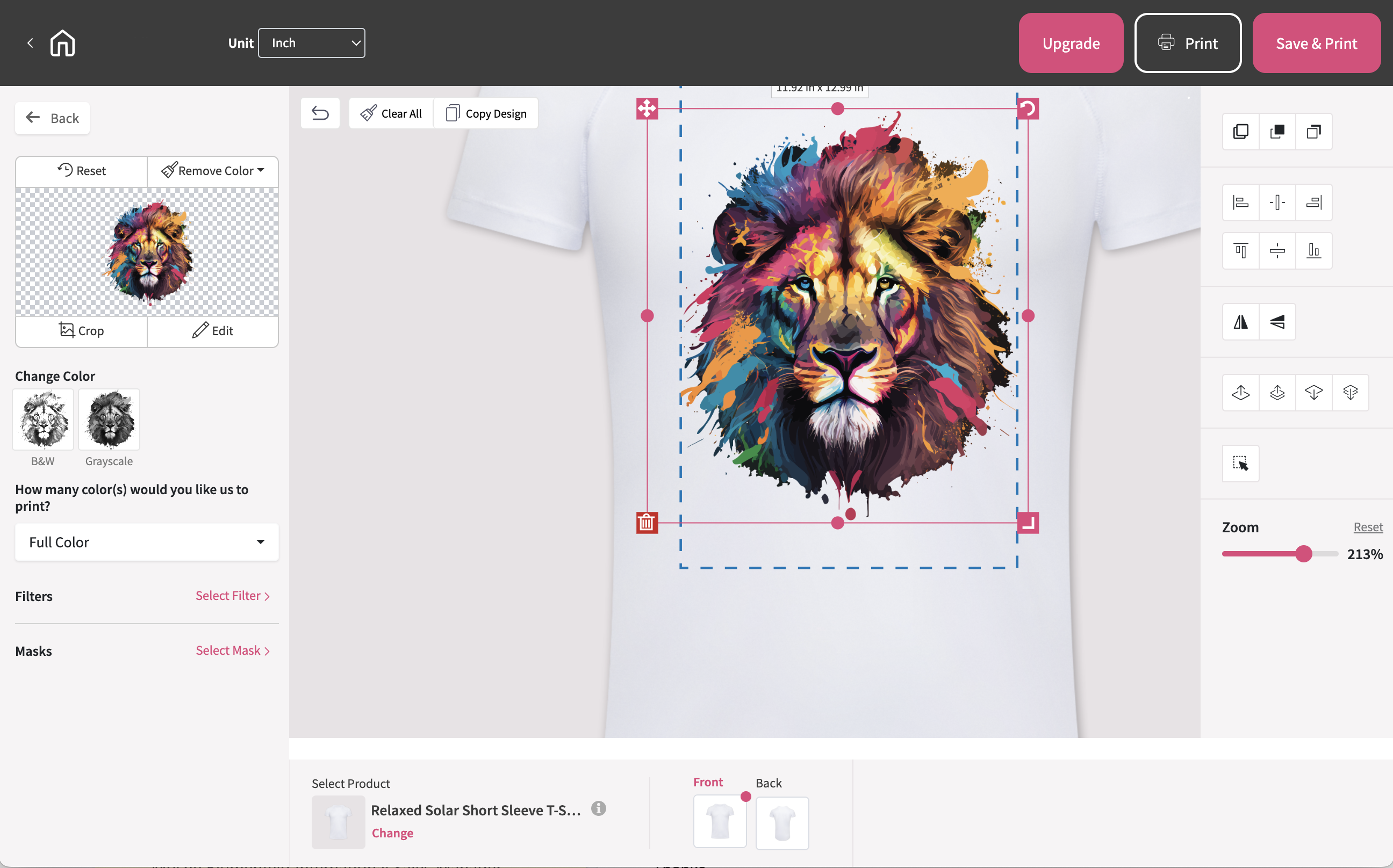Click the zoom slider handle

point(1303,554)
